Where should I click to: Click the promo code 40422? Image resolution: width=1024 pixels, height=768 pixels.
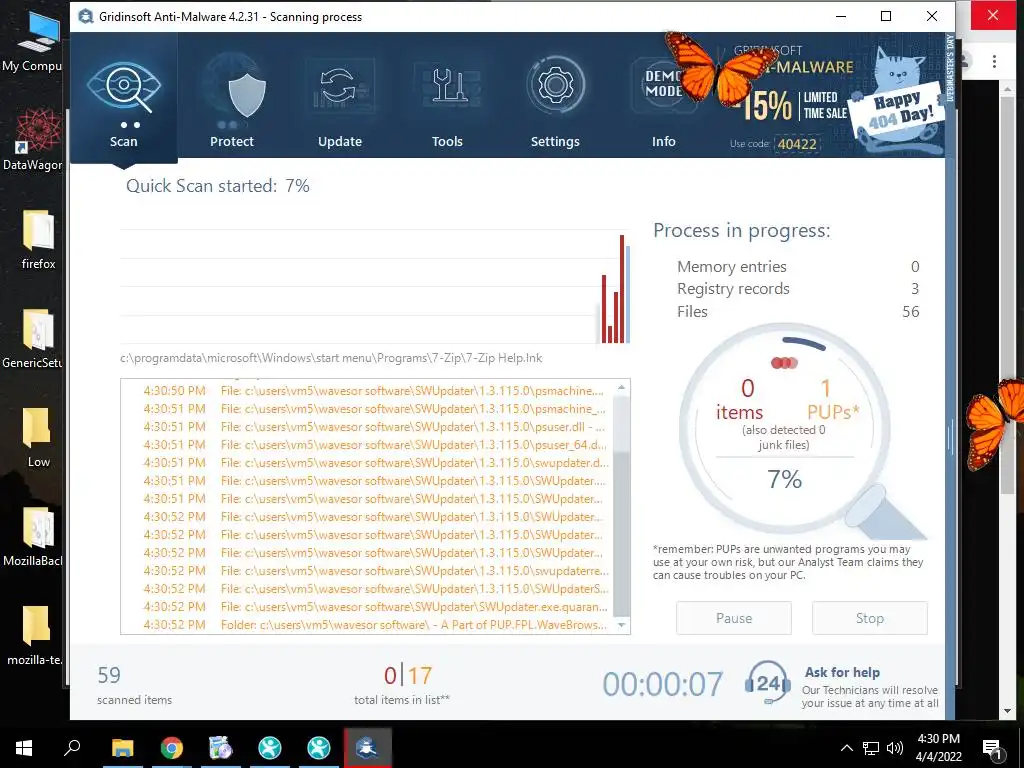(797, 144)
